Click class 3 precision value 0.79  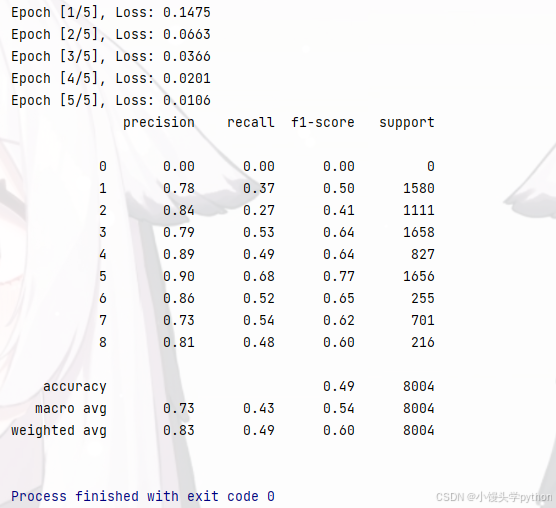(179, 233)
